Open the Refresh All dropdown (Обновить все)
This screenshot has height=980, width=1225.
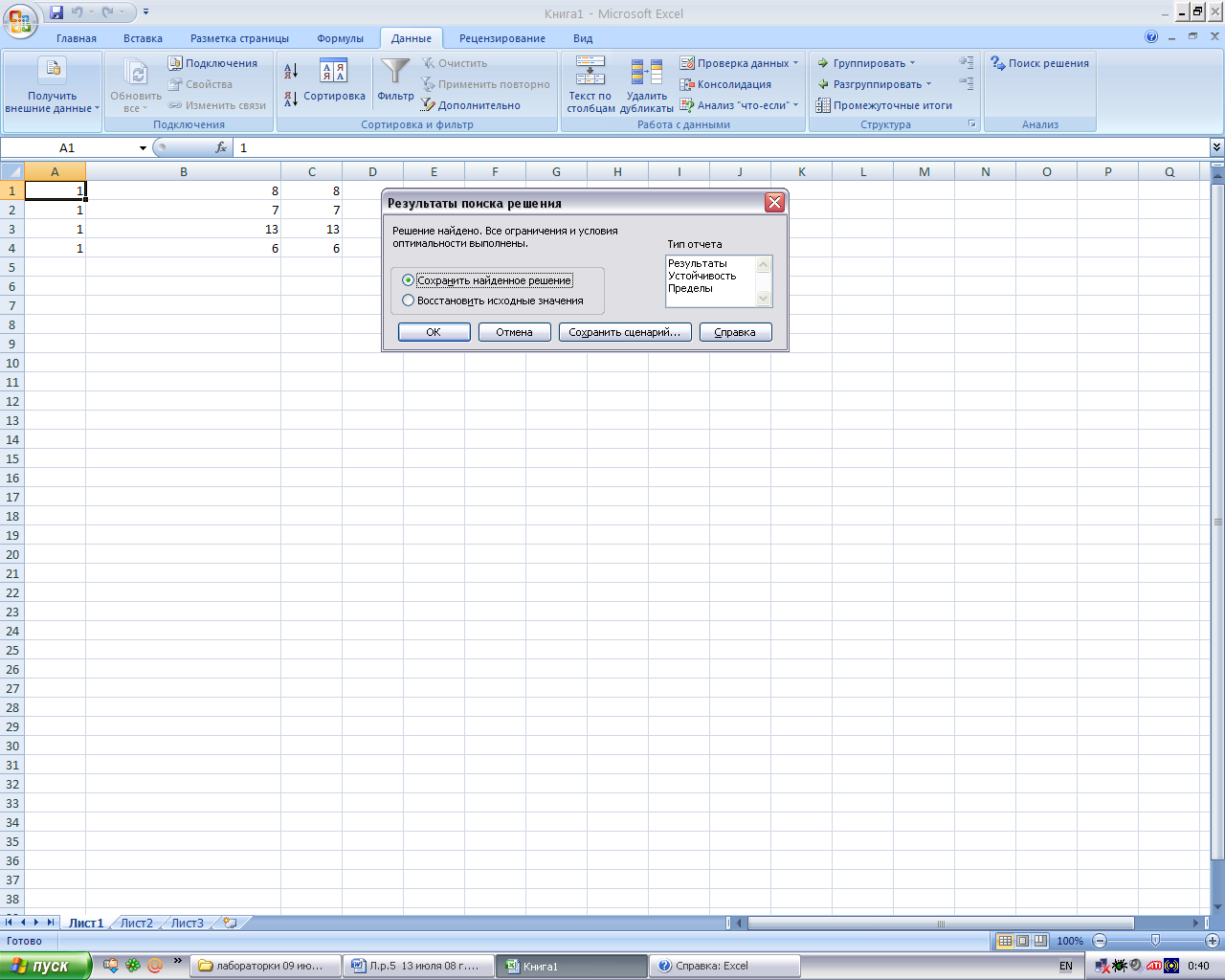pos(136,101)
